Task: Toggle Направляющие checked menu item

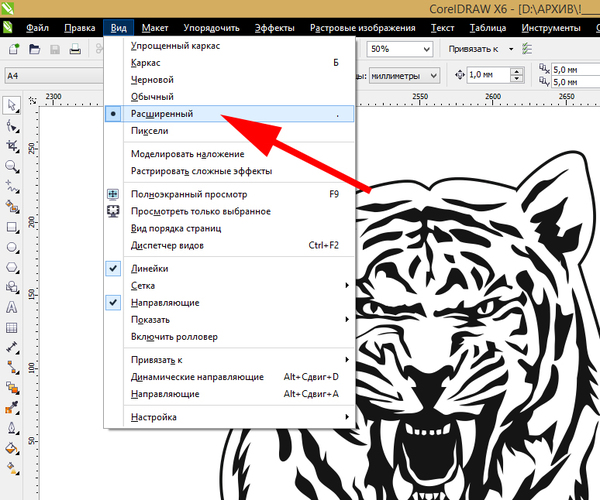Action: tap(165, 302)
